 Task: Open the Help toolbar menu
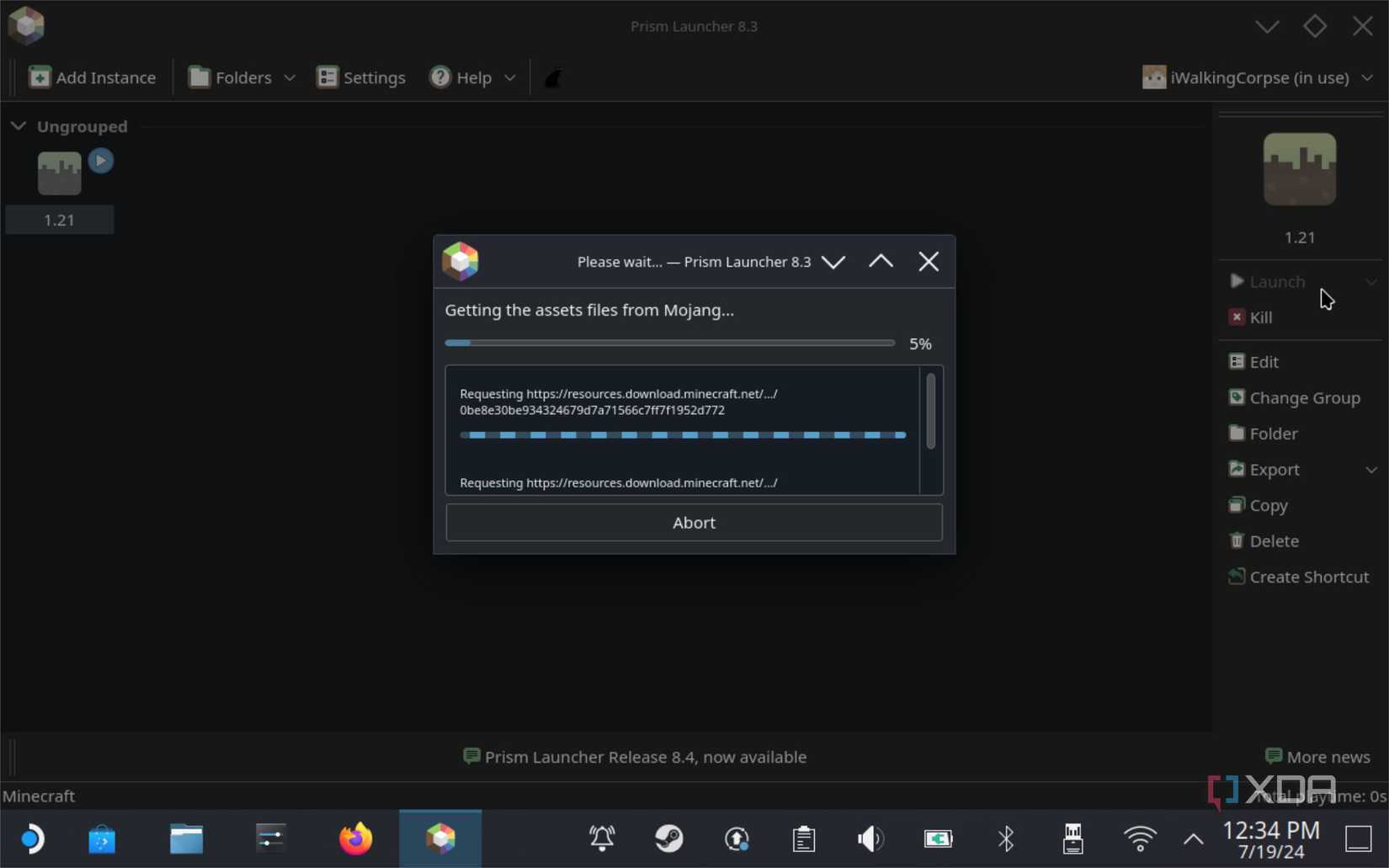472,77
